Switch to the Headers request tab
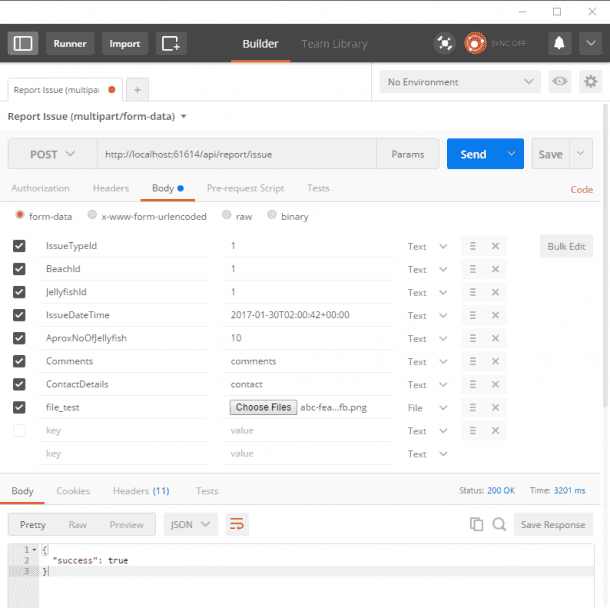 point(110,188)
